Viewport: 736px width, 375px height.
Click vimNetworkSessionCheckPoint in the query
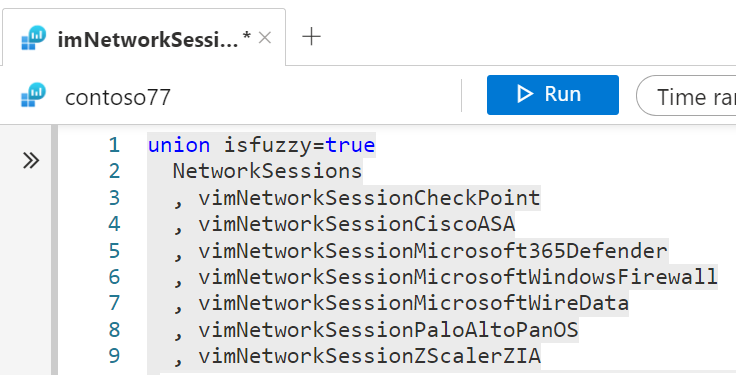(369, 198)
